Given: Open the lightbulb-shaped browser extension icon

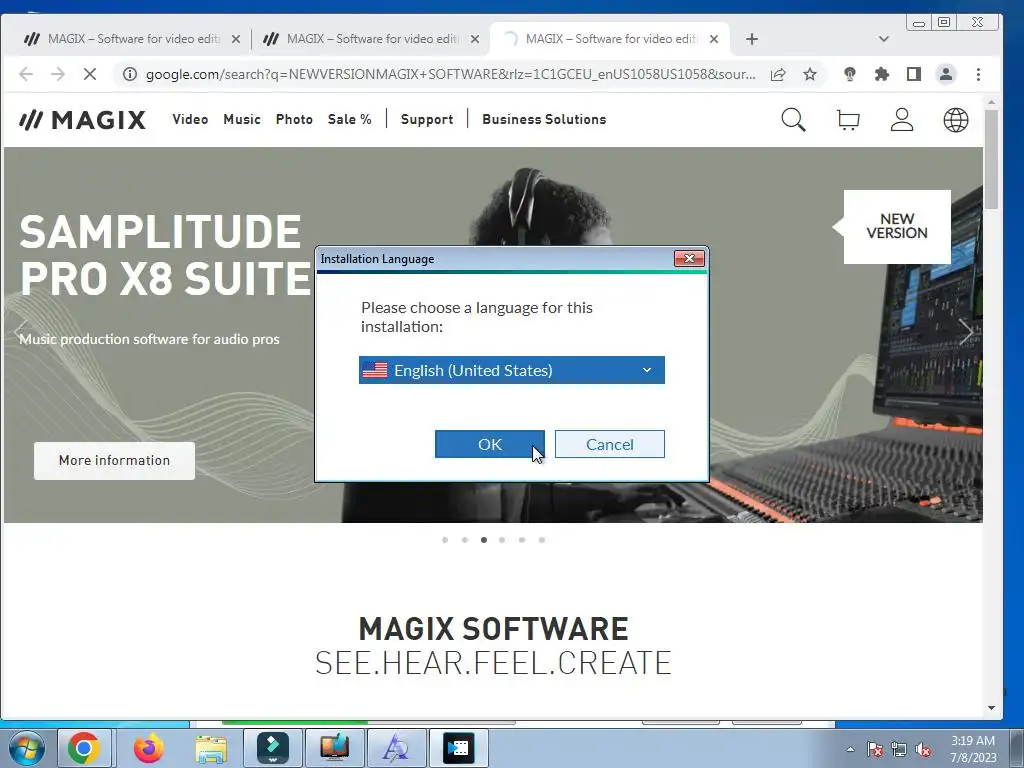Looking at the screenshot, I should click(x=850, y=74).
